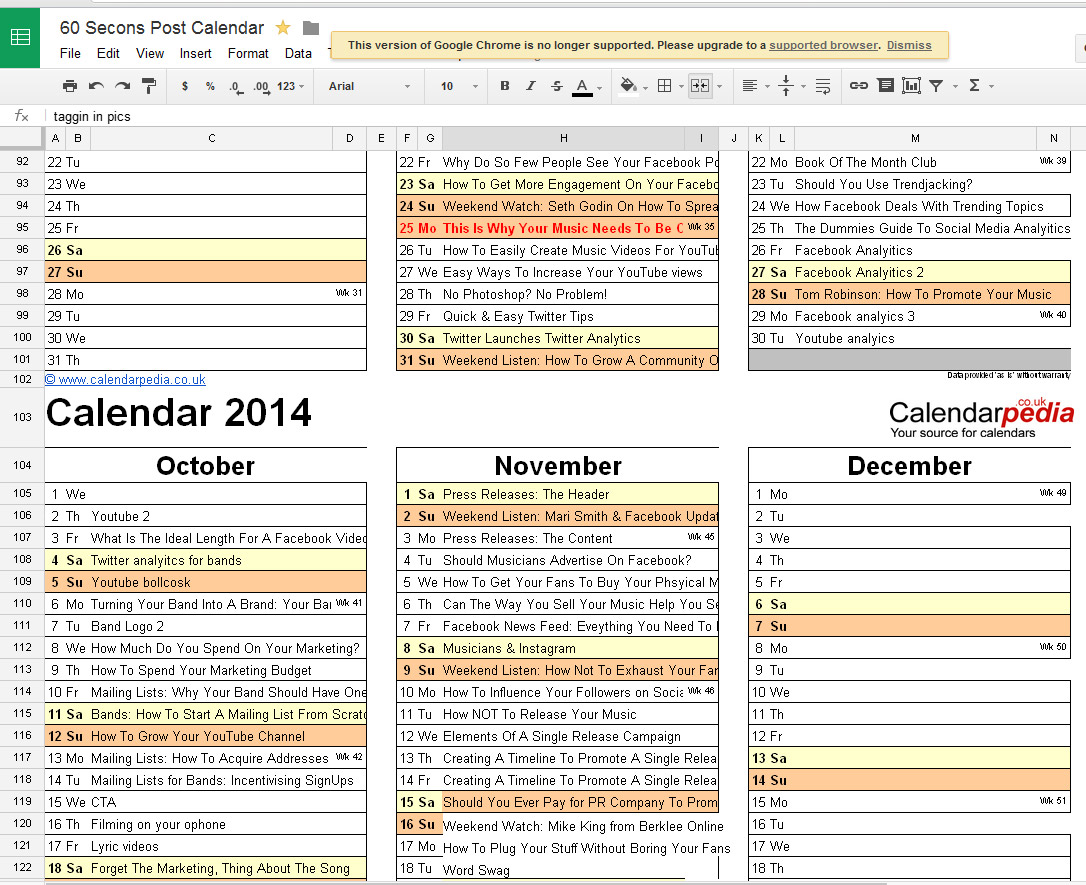Image resolution: width=1086 pixels, height=885 pixels.
Task: Toggle bold formatting
Action: pyautogui.click(x=505, y=86)
